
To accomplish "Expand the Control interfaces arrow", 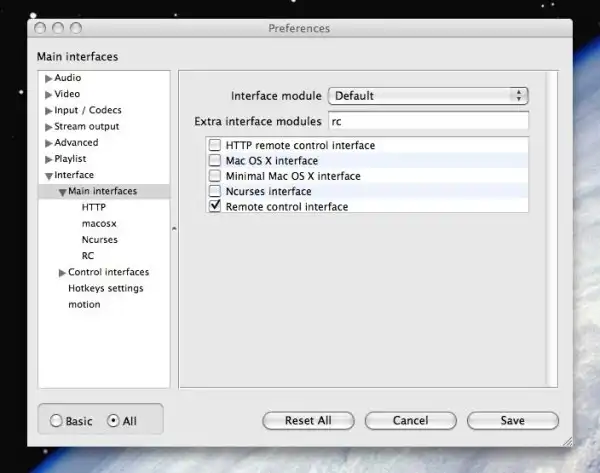I will [x=62, y=272].
